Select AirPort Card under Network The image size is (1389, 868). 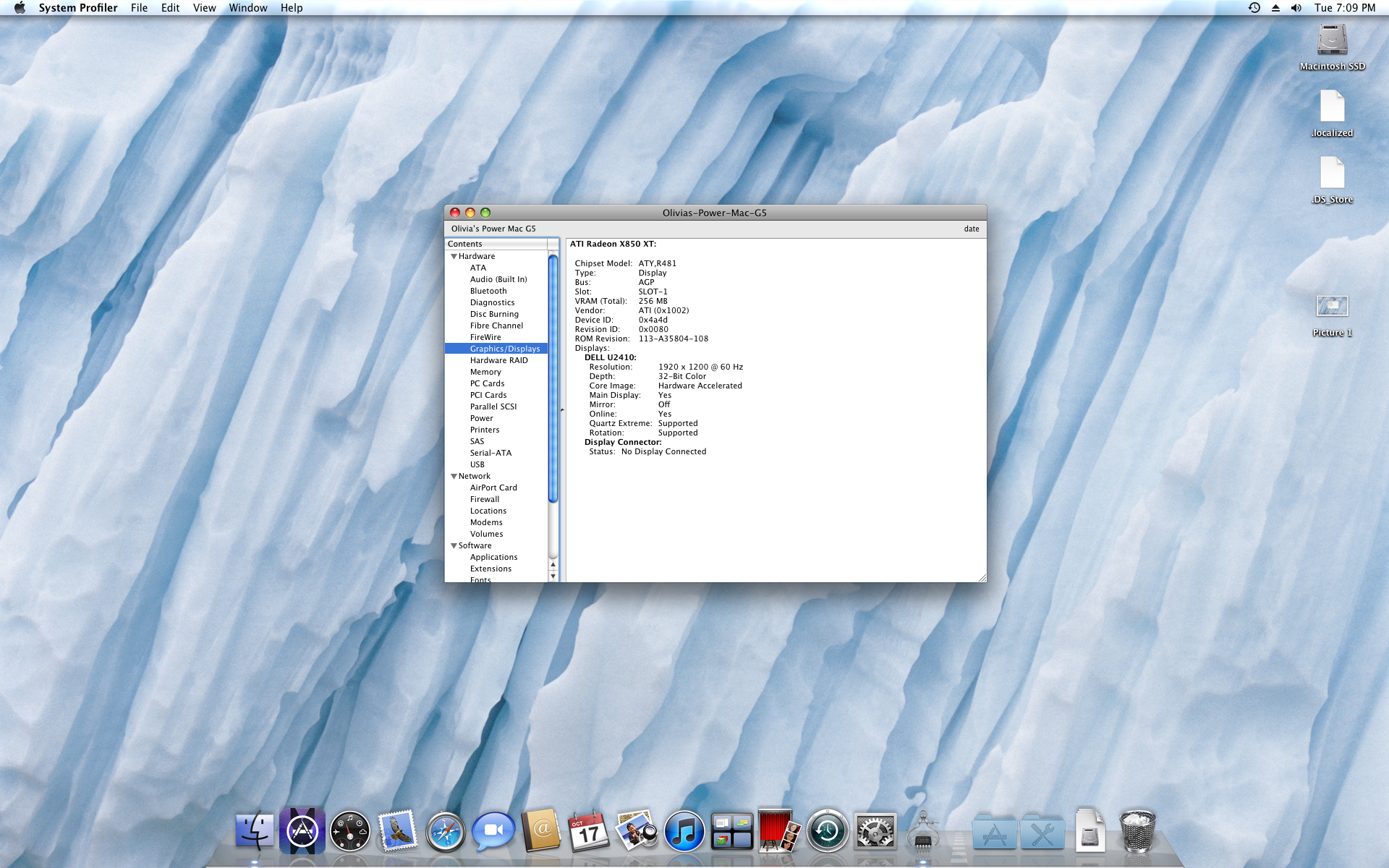tap(493, 488)
